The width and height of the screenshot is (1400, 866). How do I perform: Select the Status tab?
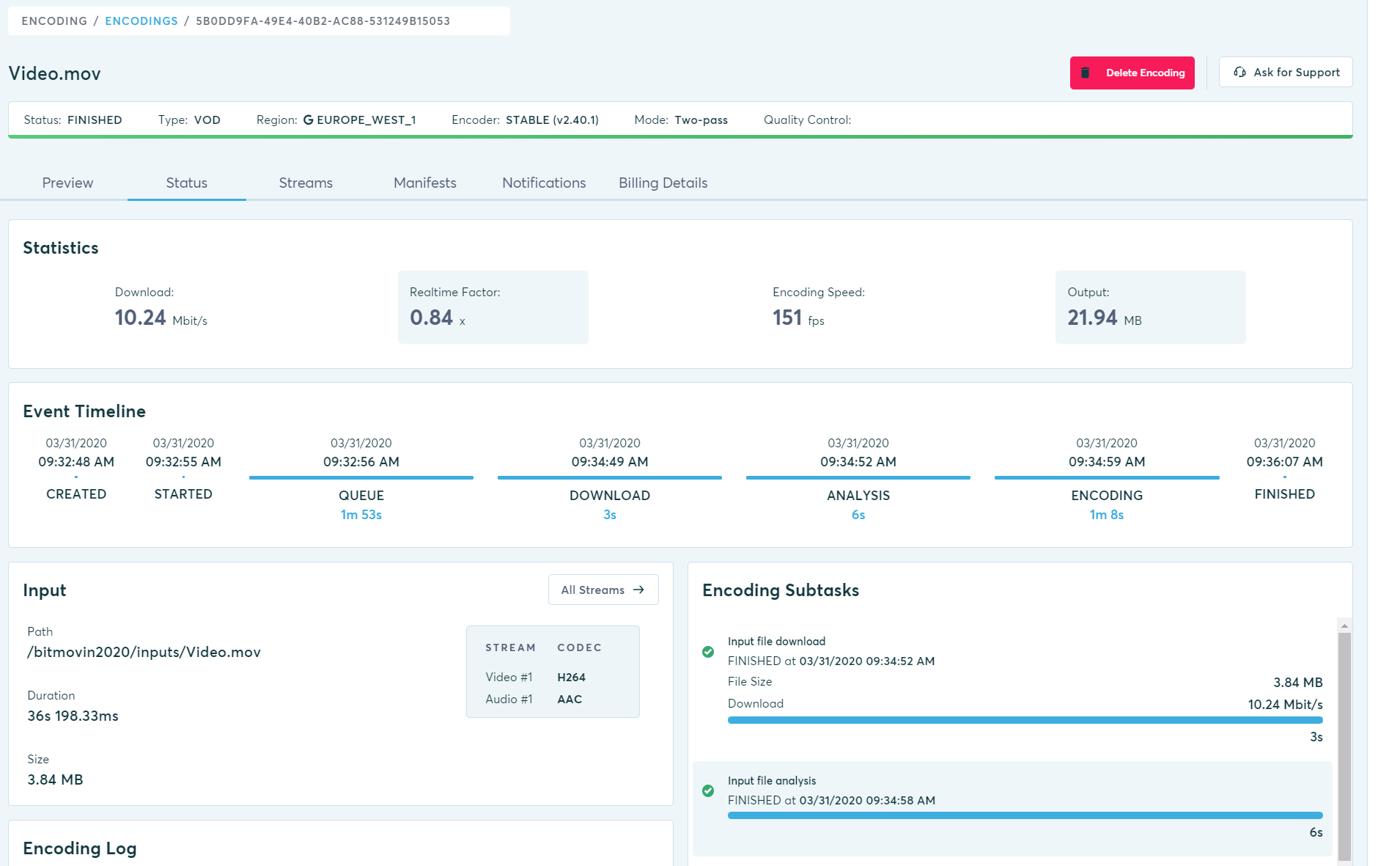[x=186, y=183]
